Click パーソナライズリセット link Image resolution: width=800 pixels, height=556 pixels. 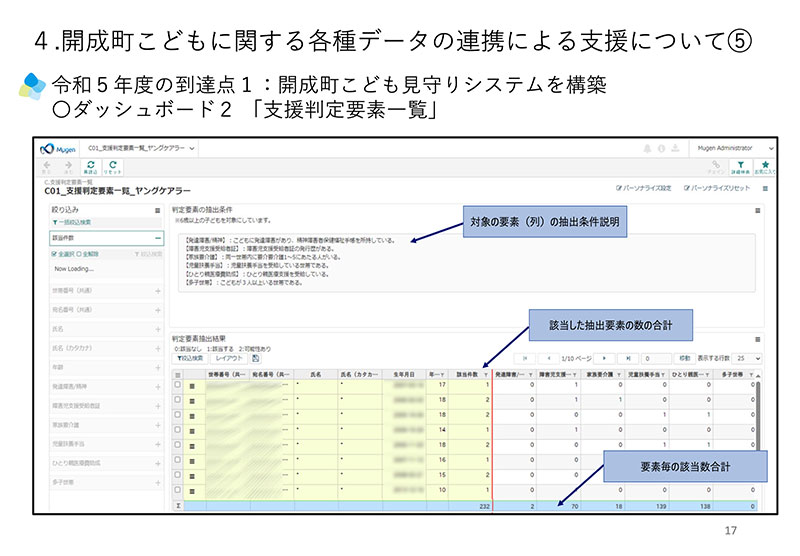pyautogui.click(x=717, y=188)
